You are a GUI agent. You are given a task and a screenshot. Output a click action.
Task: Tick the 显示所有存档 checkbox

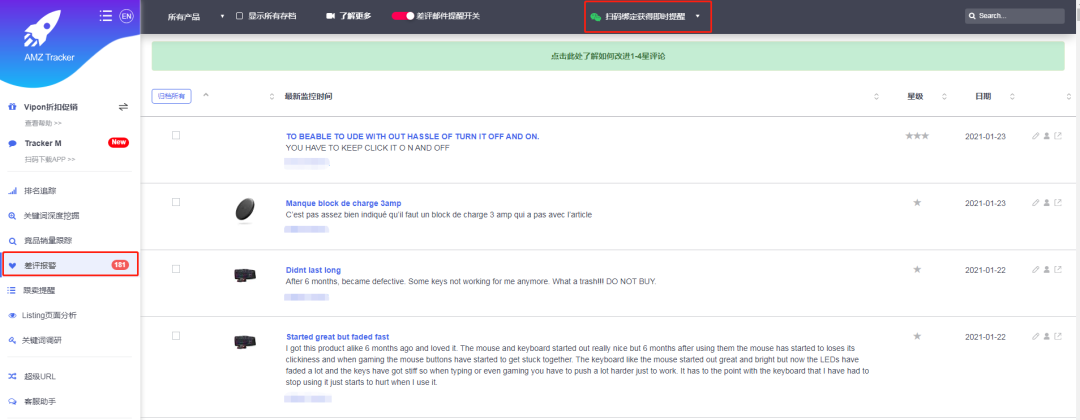click(240, 16)
